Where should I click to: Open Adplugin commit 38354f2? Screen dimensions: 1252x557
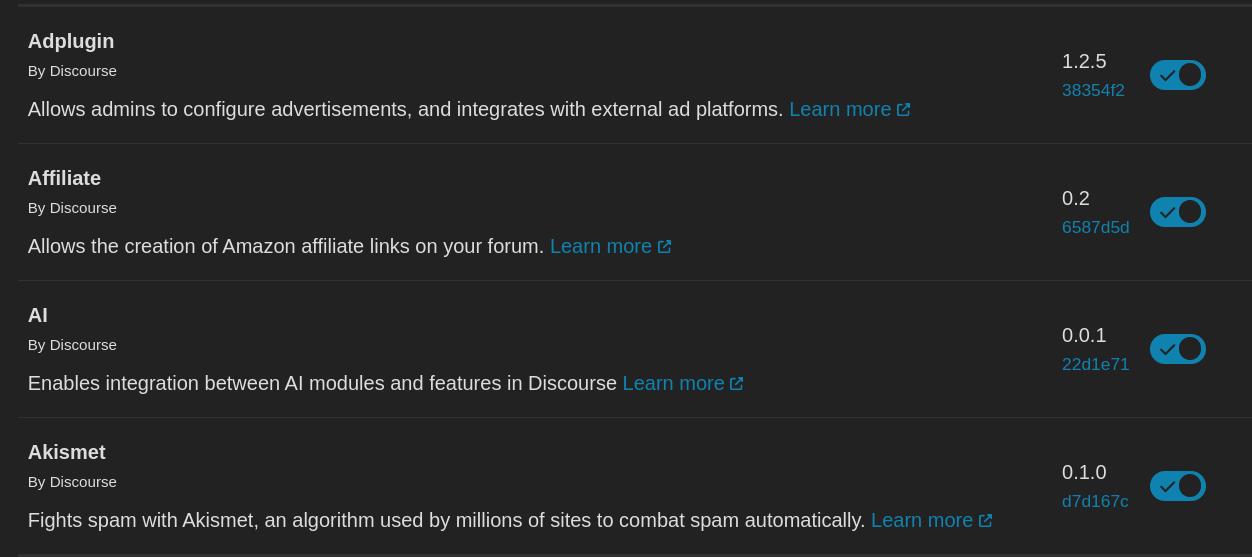click(1093, 91)
